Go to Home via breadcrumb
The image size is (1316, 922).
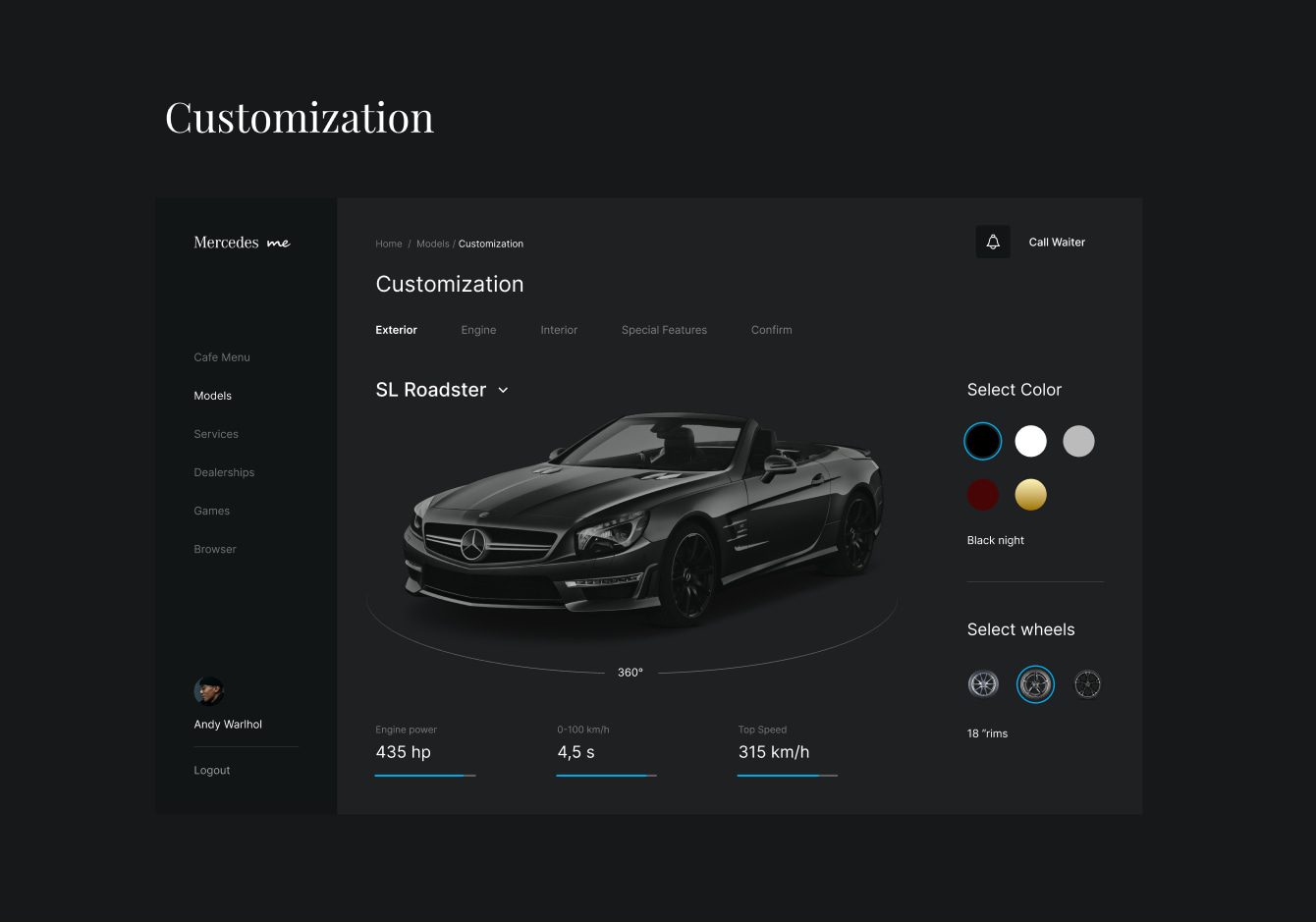coord(389,244)
